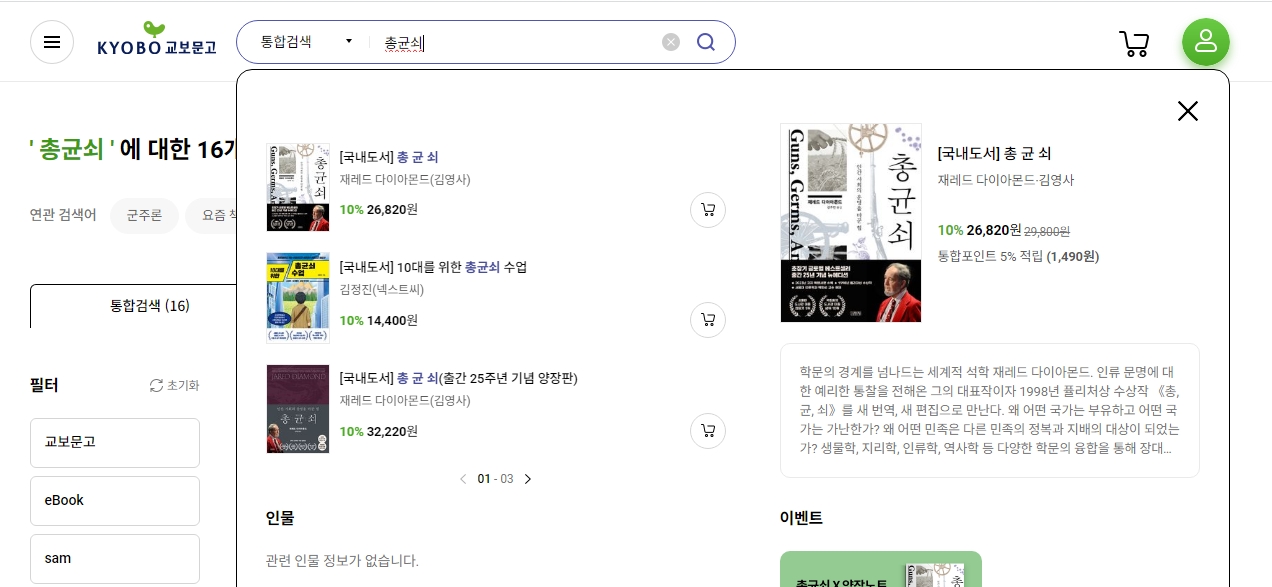Open the user profile icon
Image resolution: width=1272 pixels, height=587 pixels.
pyautogui.click(x=1206, y=42)
